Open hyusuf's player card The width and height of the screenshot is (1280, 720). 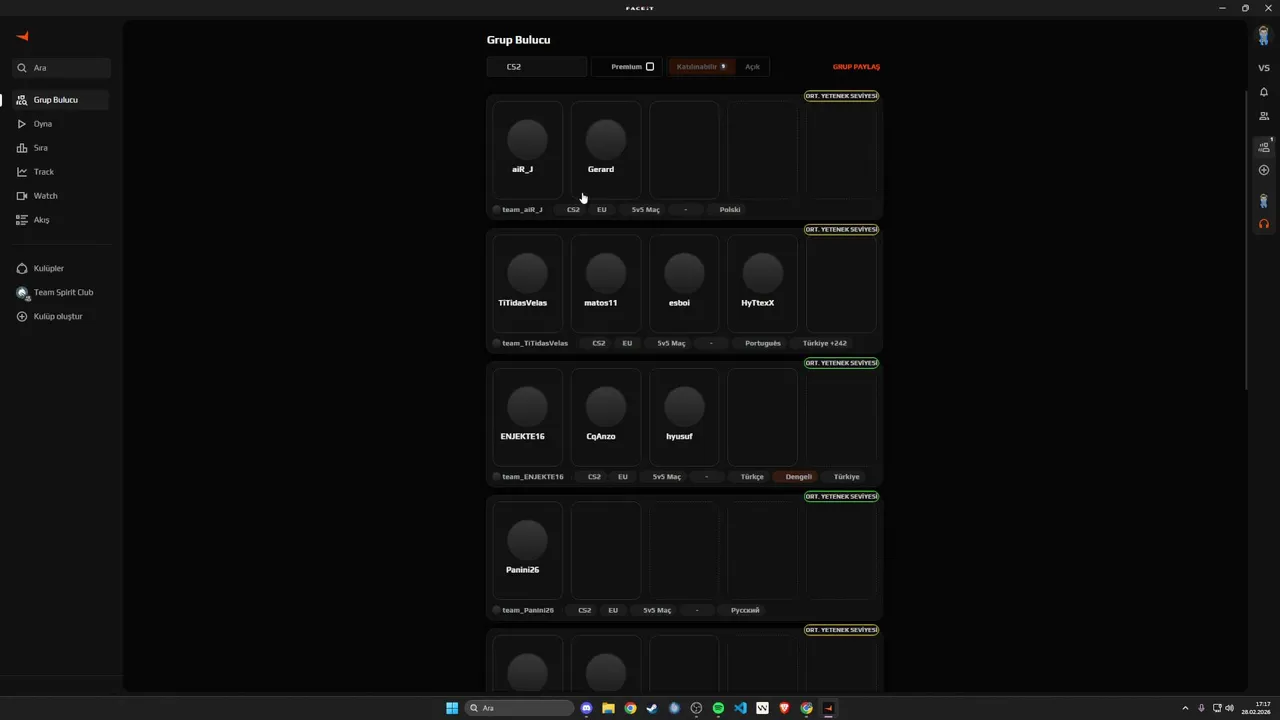pyautogui.click(x=684, y=417)
